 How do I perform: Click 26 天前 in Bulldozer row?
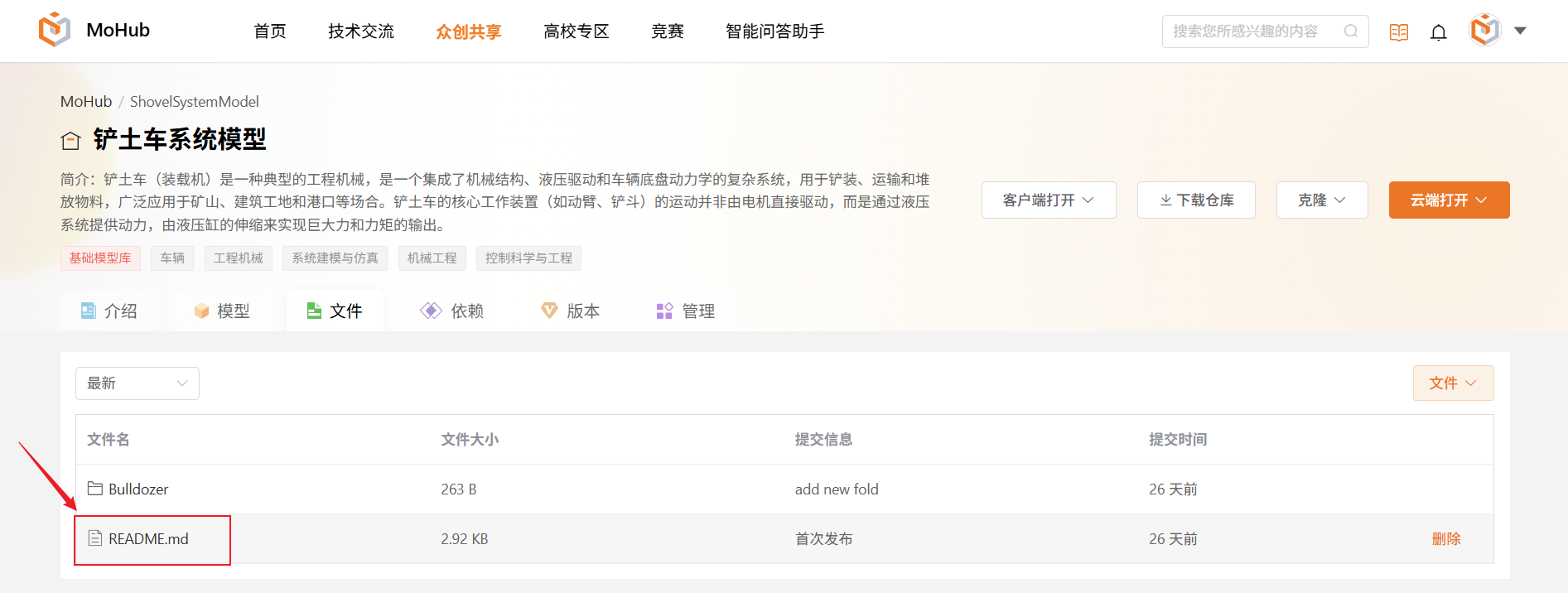coord(1173,489)
